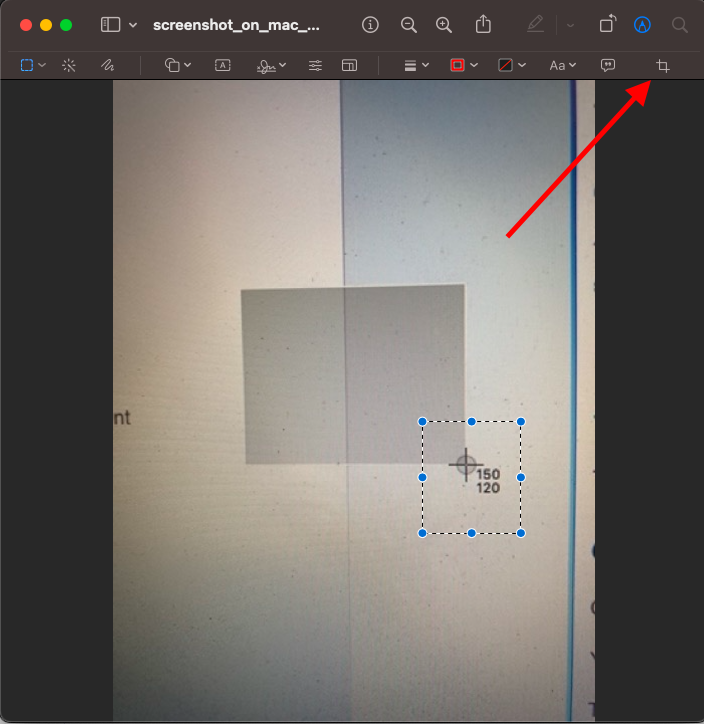The width and height of the screenshot is (704, 724).
Task: Open the search field icon
Action: coord(680,25)
